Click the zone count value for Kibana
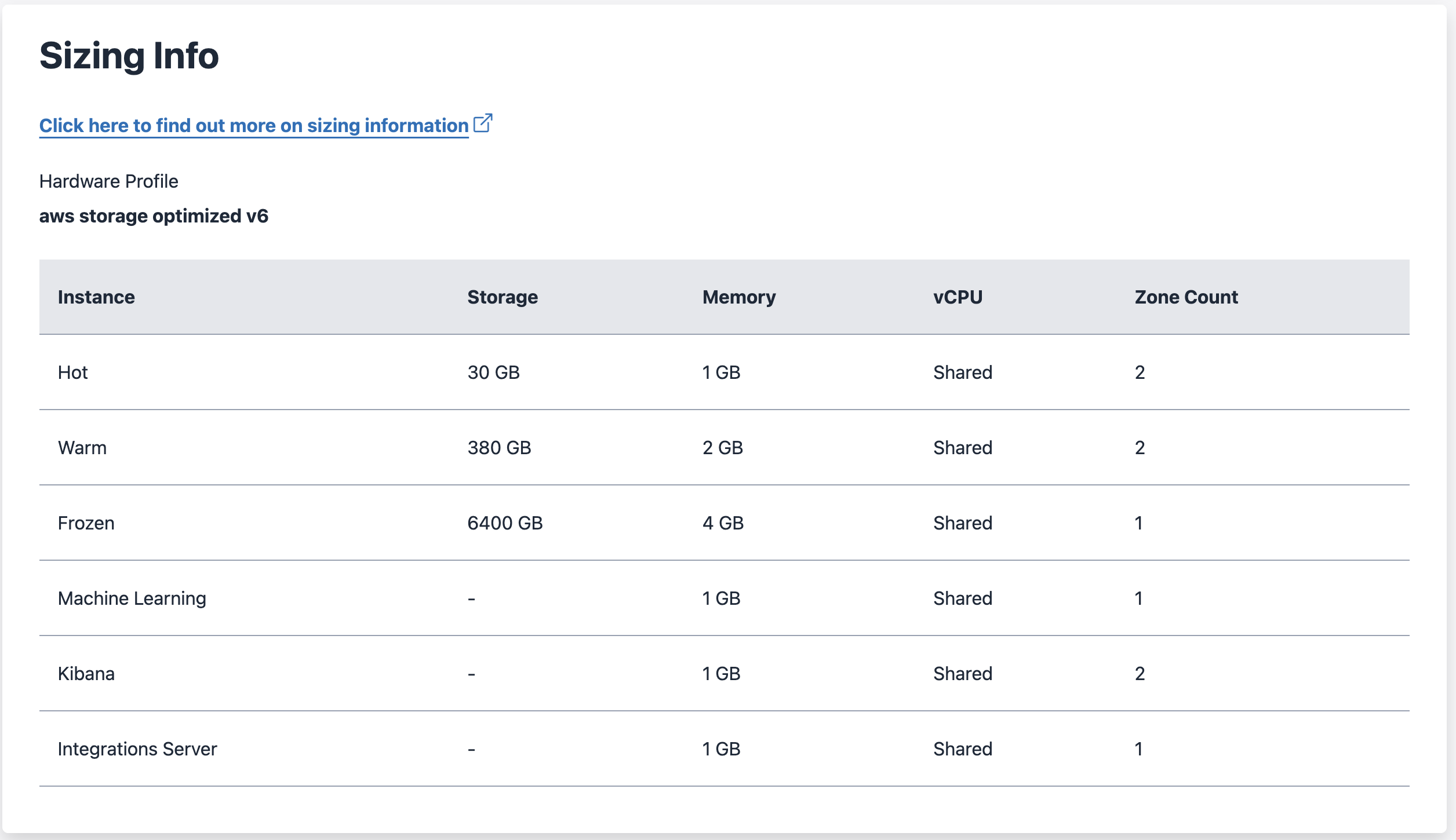The width and height of the screenshot is (1456, 840). click(1139, 674)
